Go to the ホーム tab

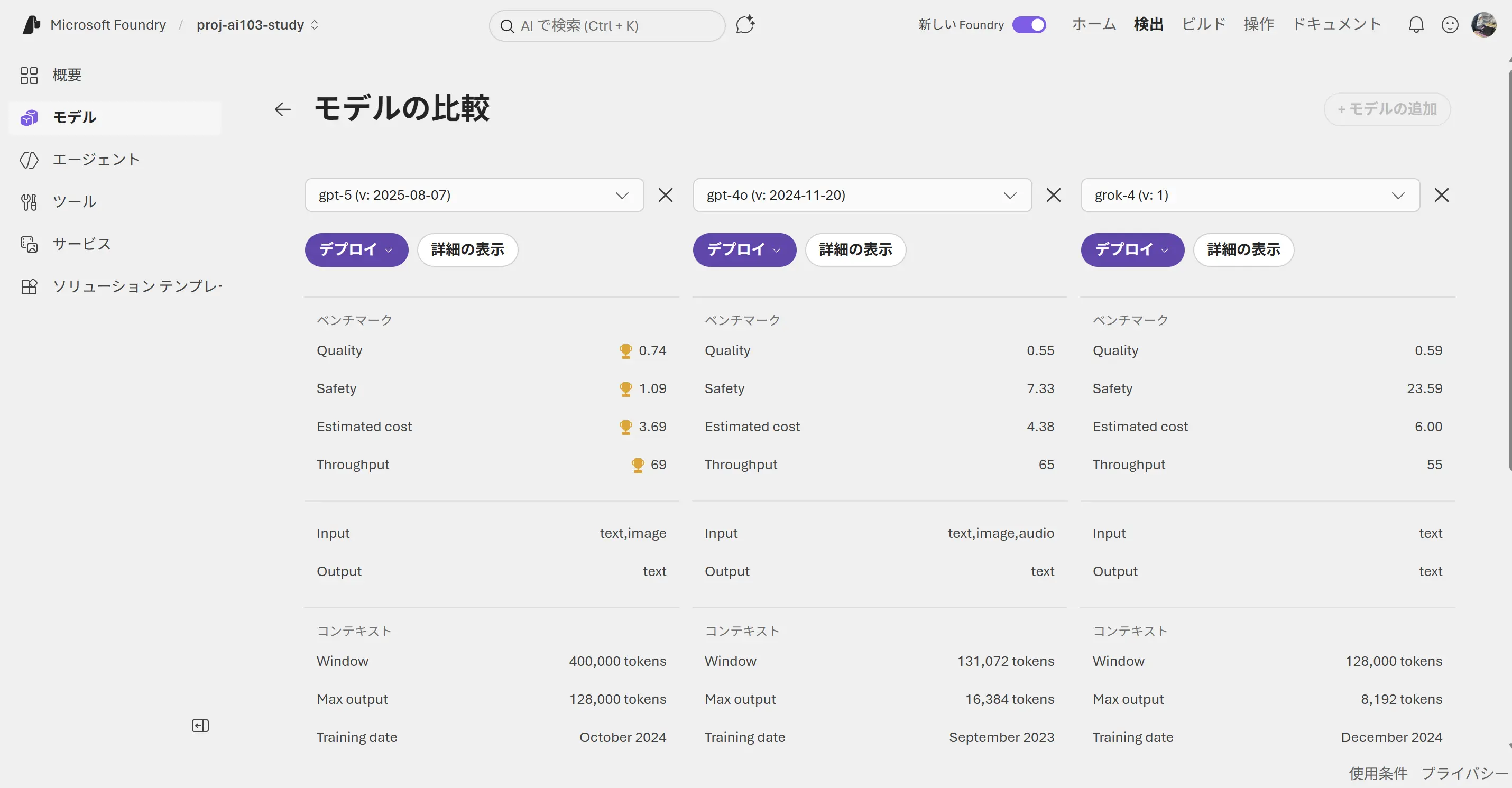[1093, 25]
